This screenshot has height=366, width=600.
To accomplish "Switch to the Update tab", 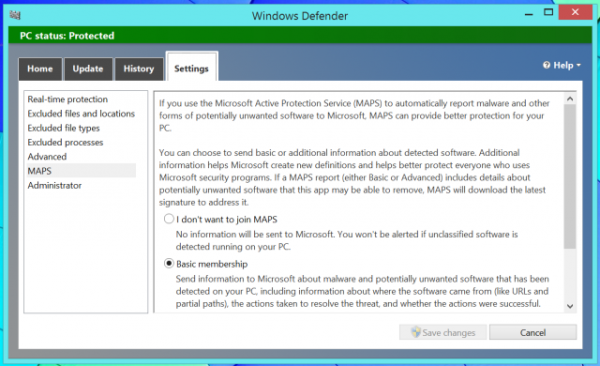I will coord(88,69).
